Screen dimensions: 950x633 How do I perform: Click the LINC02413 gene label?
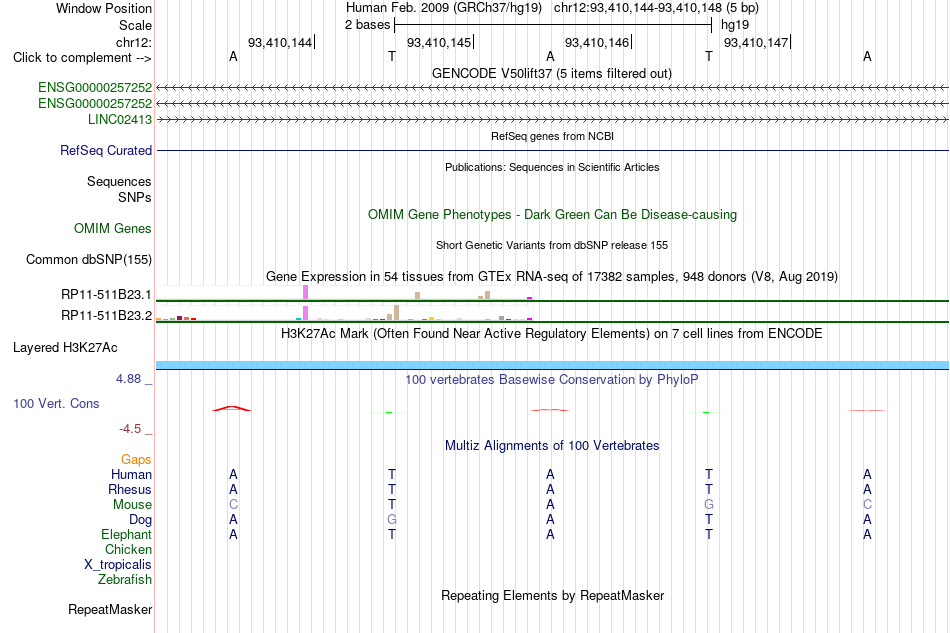pyautogui.click(x=119, y=119)
